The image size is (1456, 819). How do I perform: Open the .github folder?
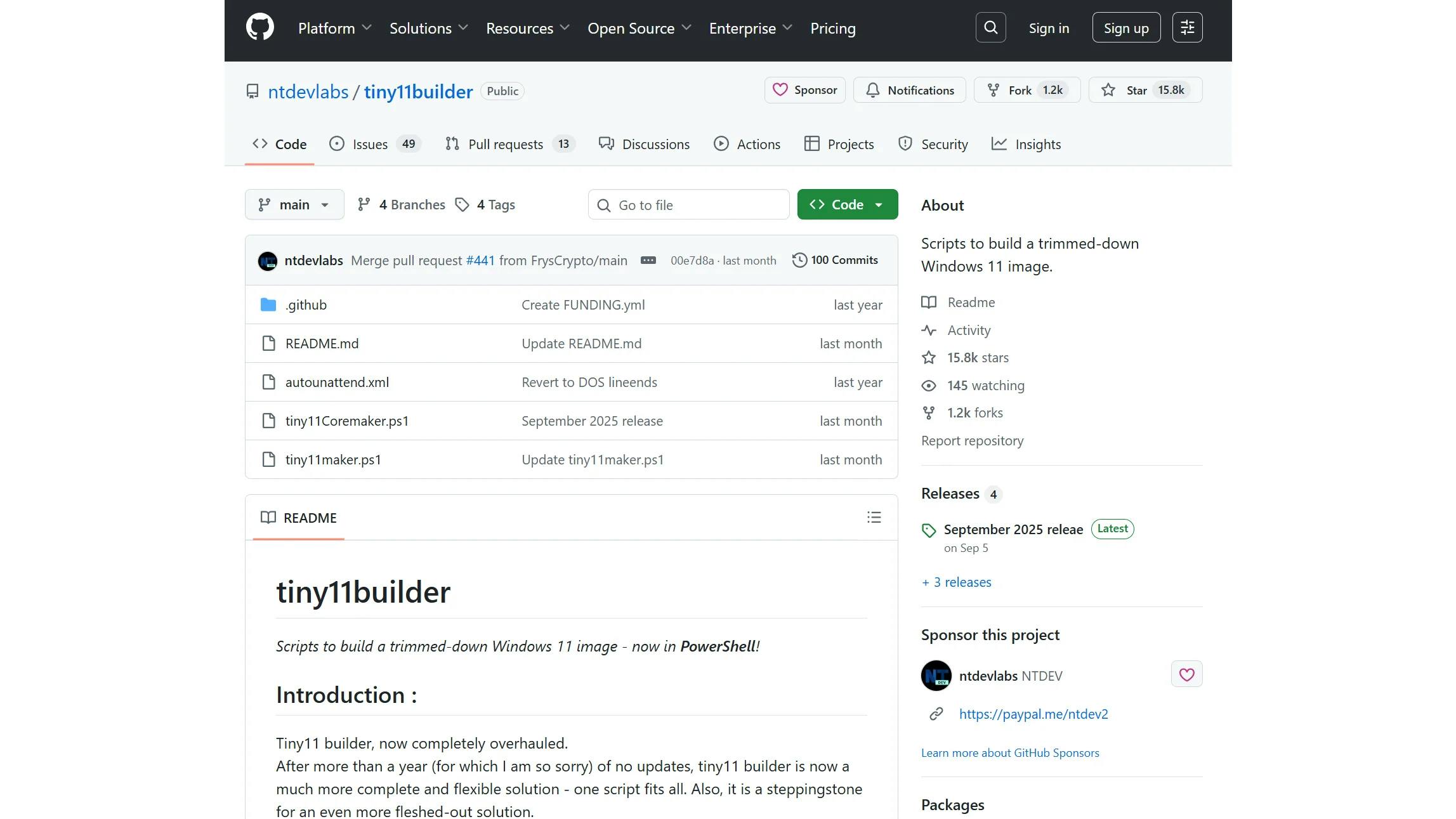point(306,305)
